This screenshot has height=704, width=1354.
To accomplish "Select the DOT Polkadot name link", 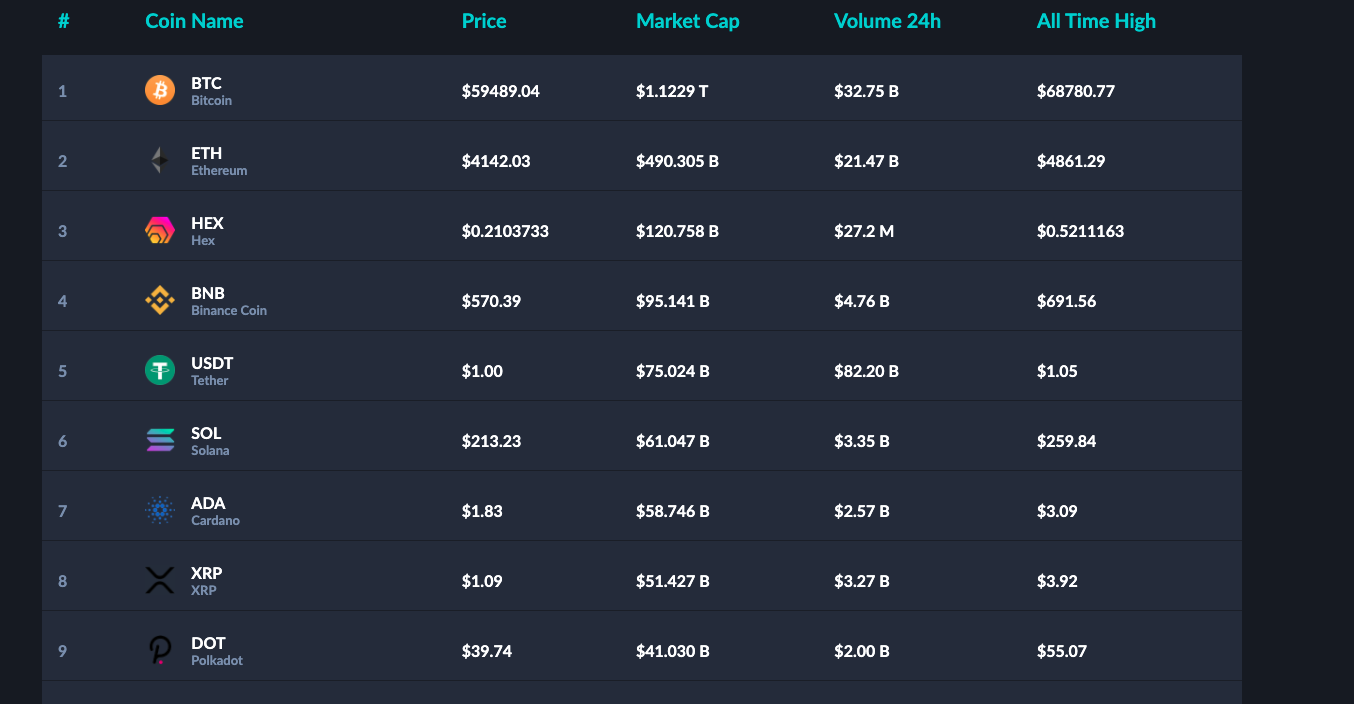I will click(x=217, y=651).
